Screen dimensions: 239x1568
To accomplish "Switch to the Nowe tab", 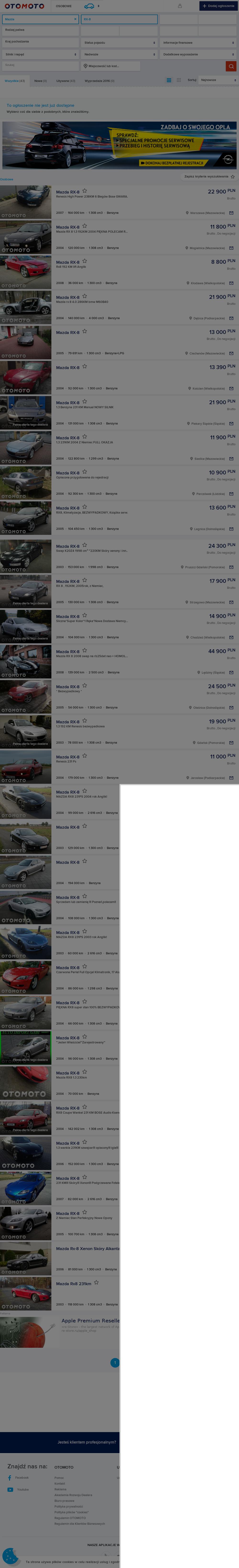I will 40,80.
